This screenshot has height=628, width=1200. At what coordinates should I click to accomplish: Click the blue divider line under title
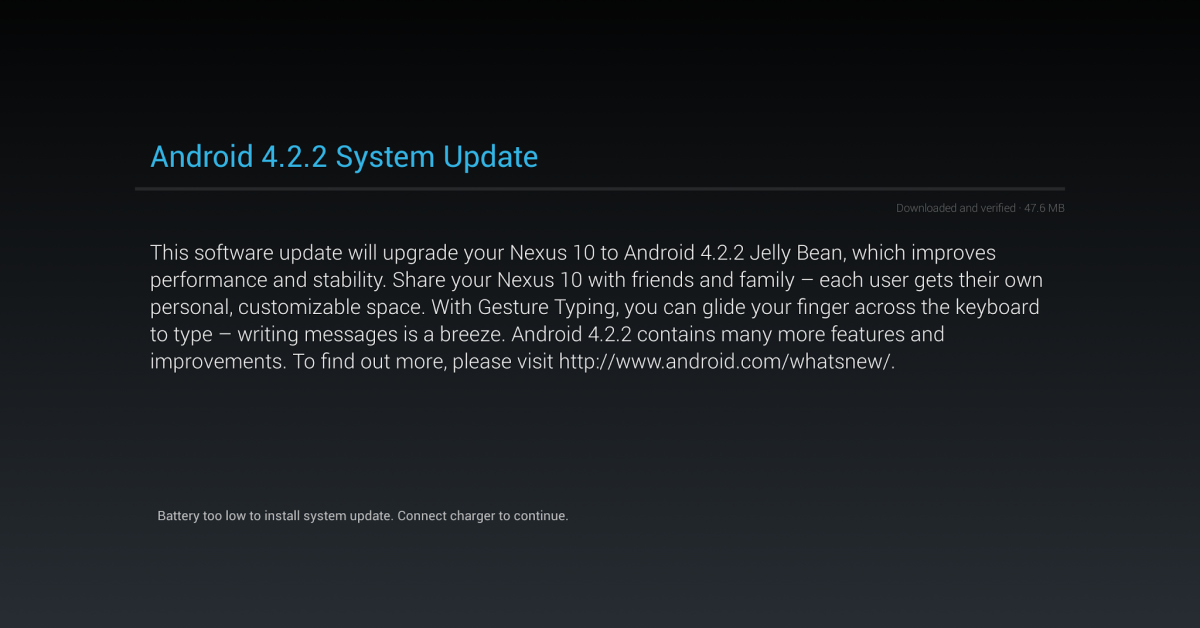[600, 188]
